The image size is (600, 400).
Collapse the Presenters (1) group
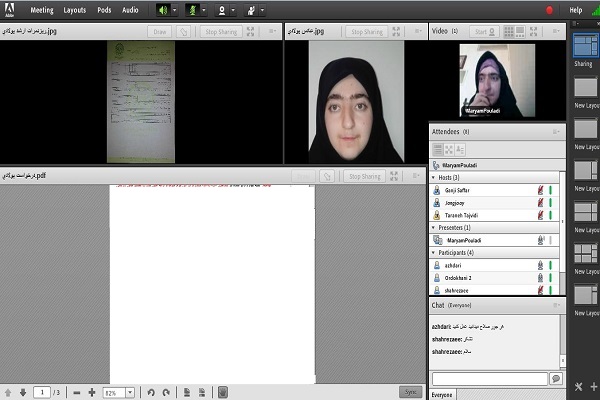pyautogui.click(x=434, y=228)
